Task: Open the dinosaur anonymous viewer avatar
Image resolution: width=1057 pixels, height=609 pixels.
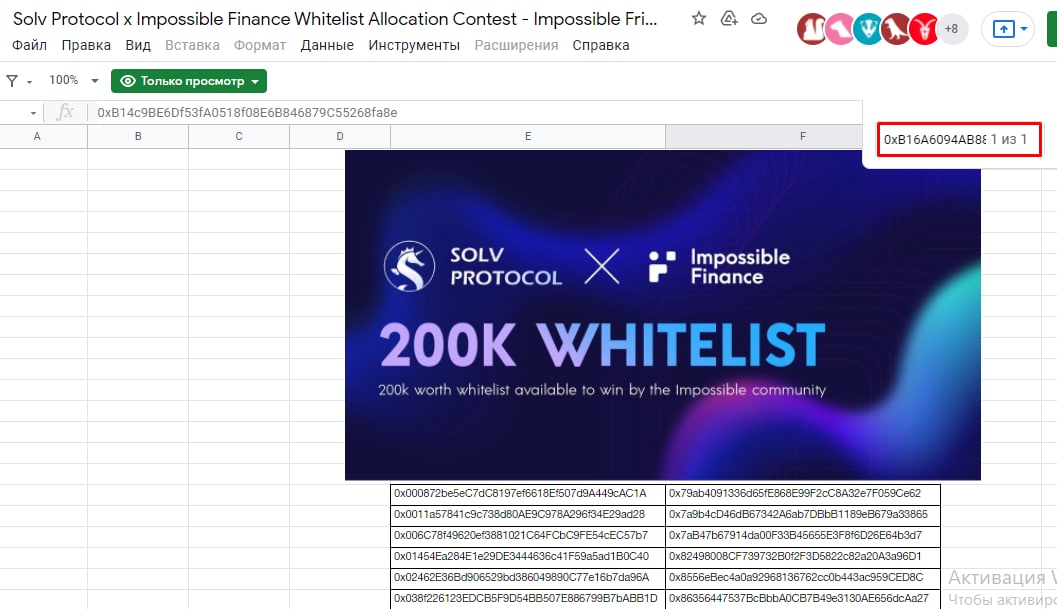Action: [x=895, y=29]
